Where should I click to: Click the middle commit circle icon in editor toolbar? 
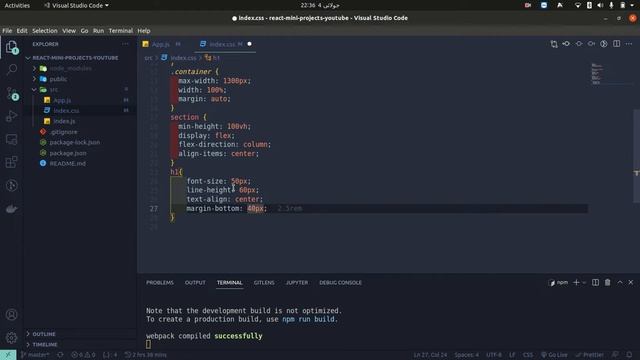tap(579, 44)
